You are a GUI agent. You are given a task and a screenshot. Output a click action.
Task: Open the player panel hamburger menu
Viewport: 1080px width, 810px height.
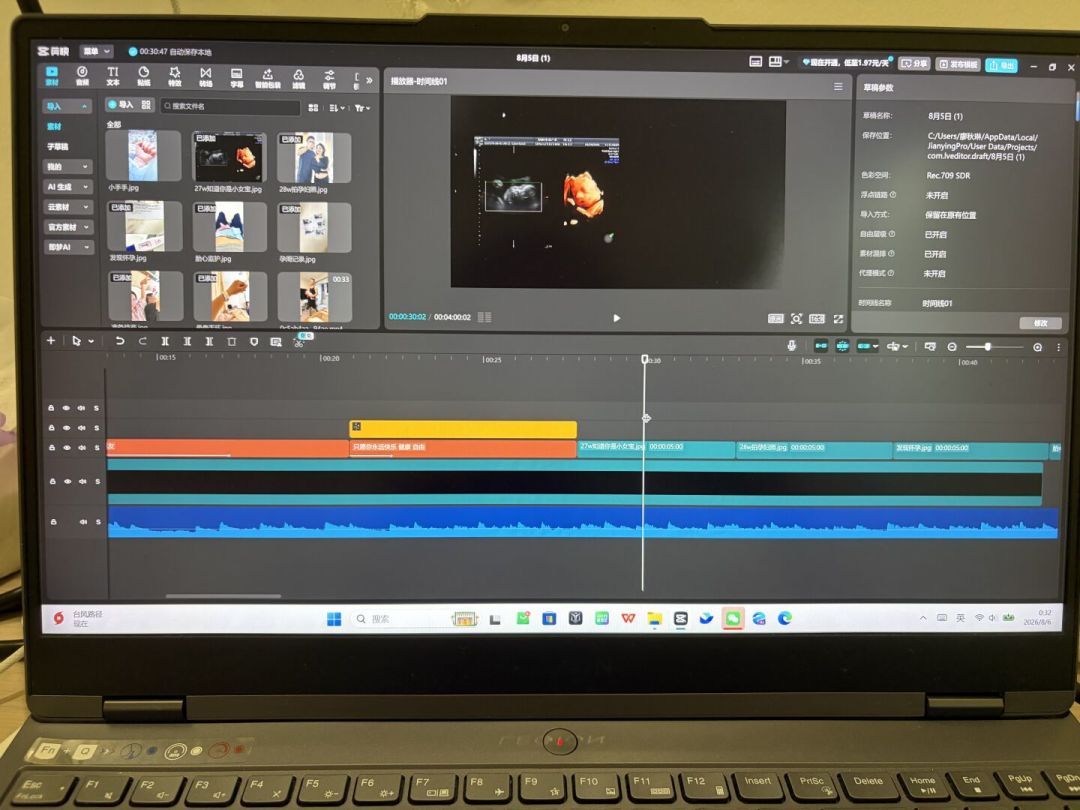[838, 86]
